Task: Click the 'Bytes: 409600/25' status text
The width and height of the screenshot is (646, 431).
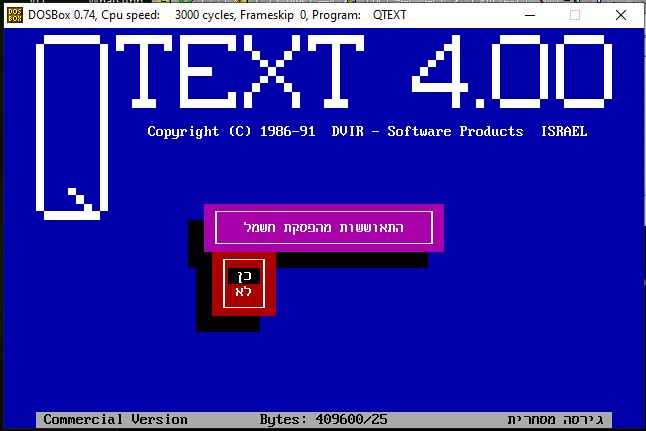Action: 323,419
